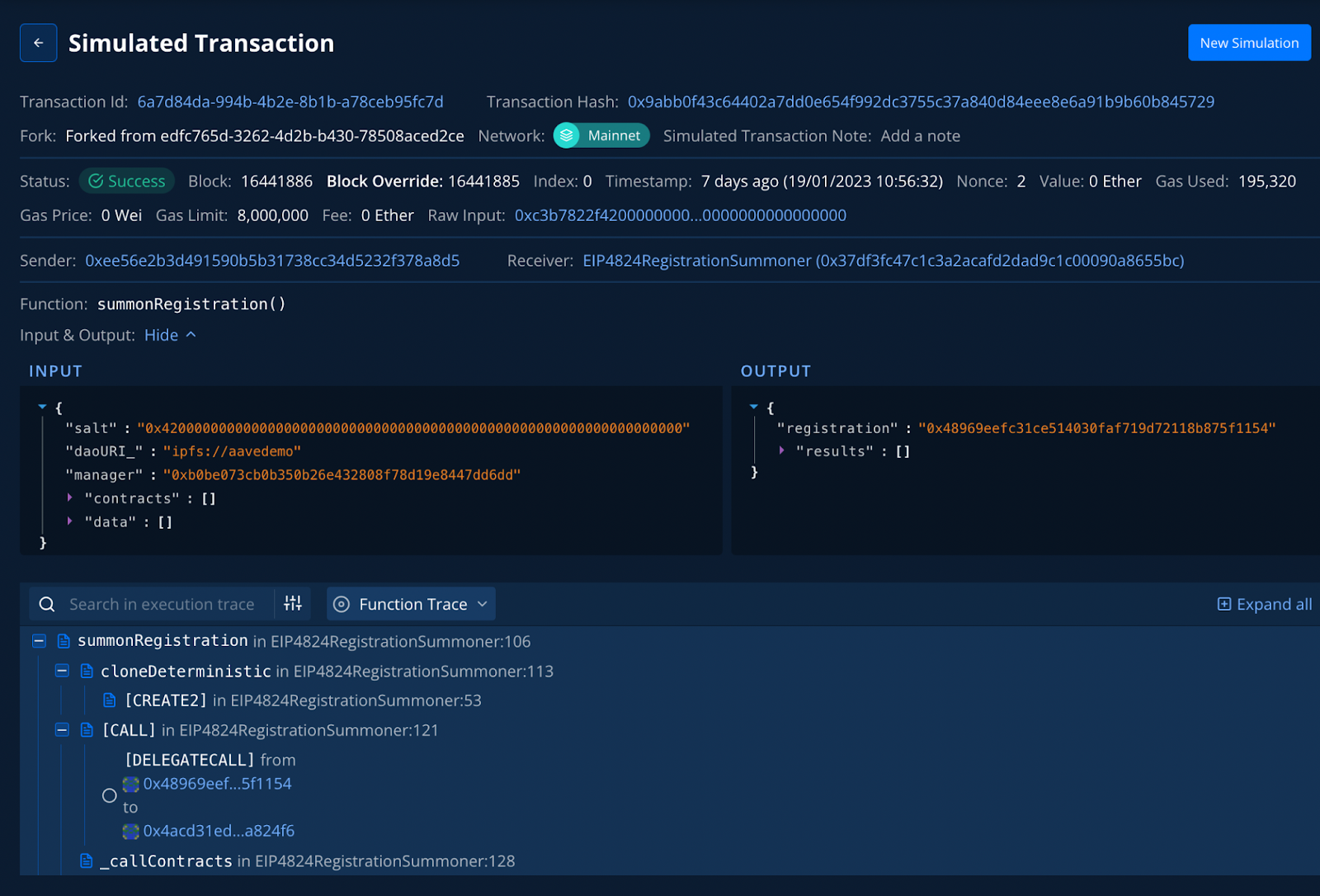Click the Success status checkmark icon
The image size is (1320, 896).
96,181
